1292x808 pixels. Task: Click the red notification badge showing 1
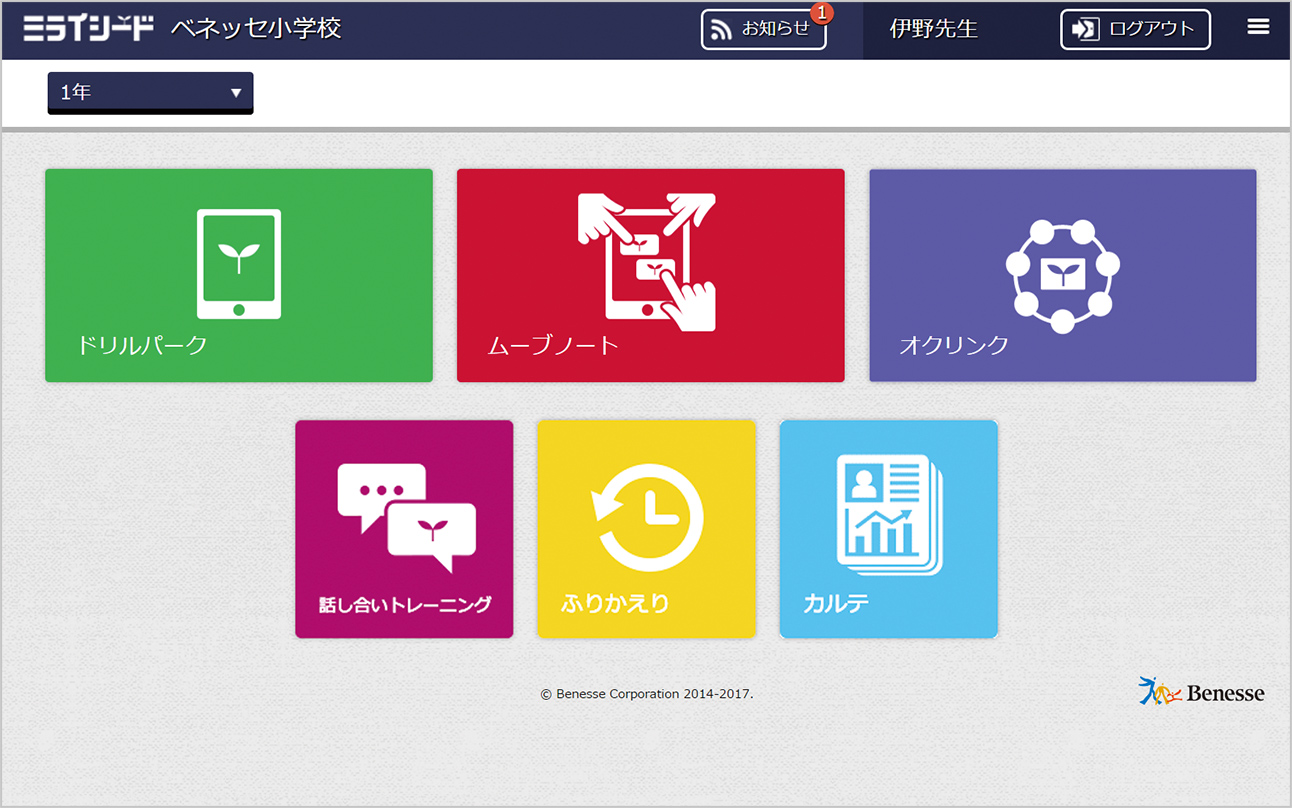tap(822, 13)
